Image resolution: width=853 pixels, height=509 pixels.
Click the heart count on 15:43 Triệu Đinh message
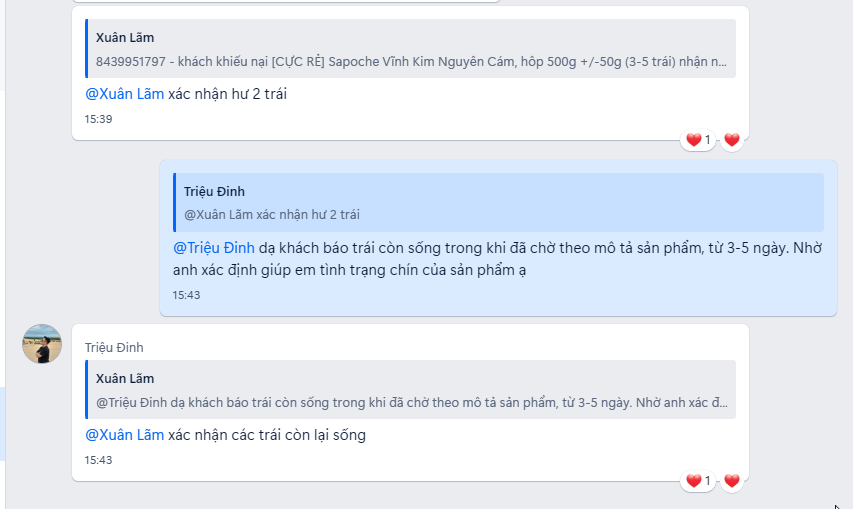click(x=698, y=481)
